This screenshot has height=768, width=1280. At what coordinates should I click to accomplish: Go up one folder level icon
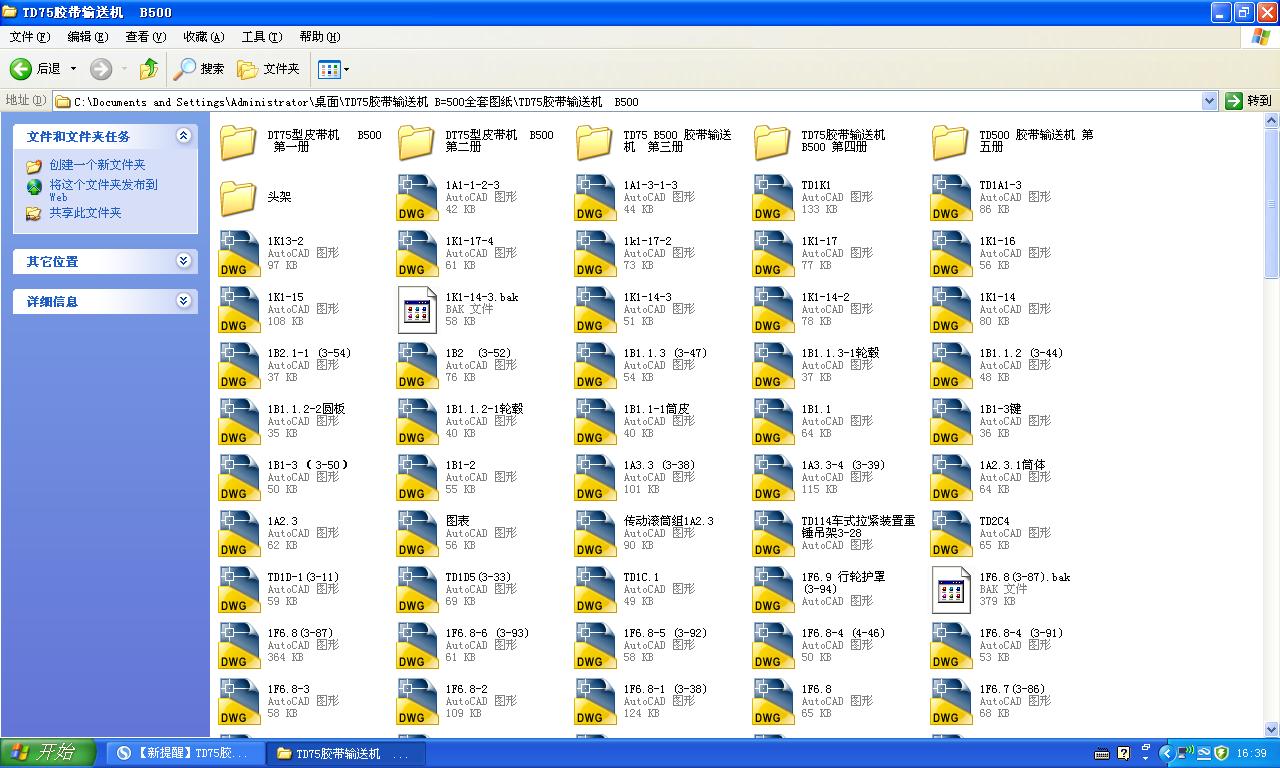coord(148,69)
